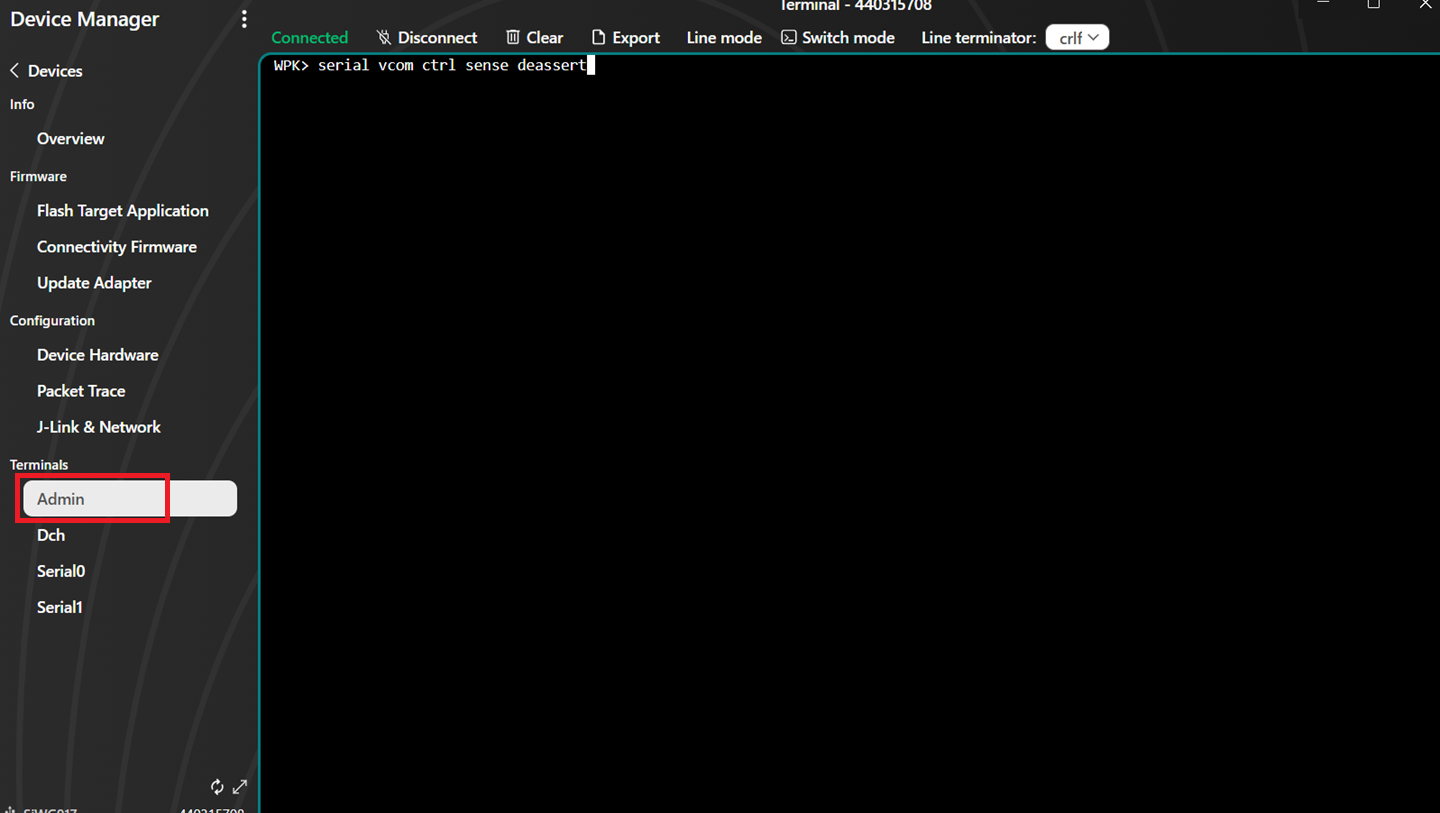The height and width of the screenshot is (813, 1440).
Task: Select Packet Trace configuration
Action: click(81, 391)
